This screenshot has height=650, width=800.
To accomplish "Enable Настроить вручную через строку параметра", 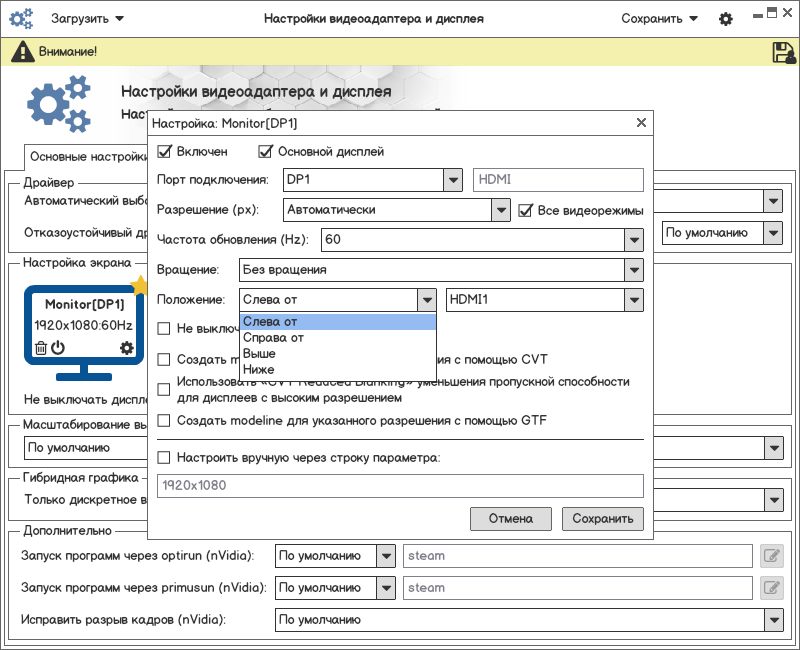I will pos(165,458).
